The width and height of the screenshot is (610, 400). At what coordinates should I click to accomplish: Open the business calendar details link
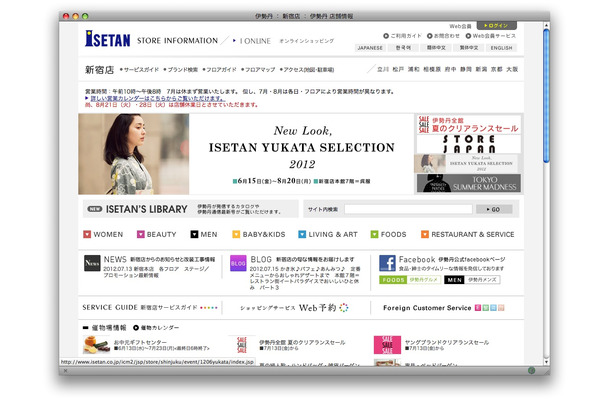pos(157,98)
